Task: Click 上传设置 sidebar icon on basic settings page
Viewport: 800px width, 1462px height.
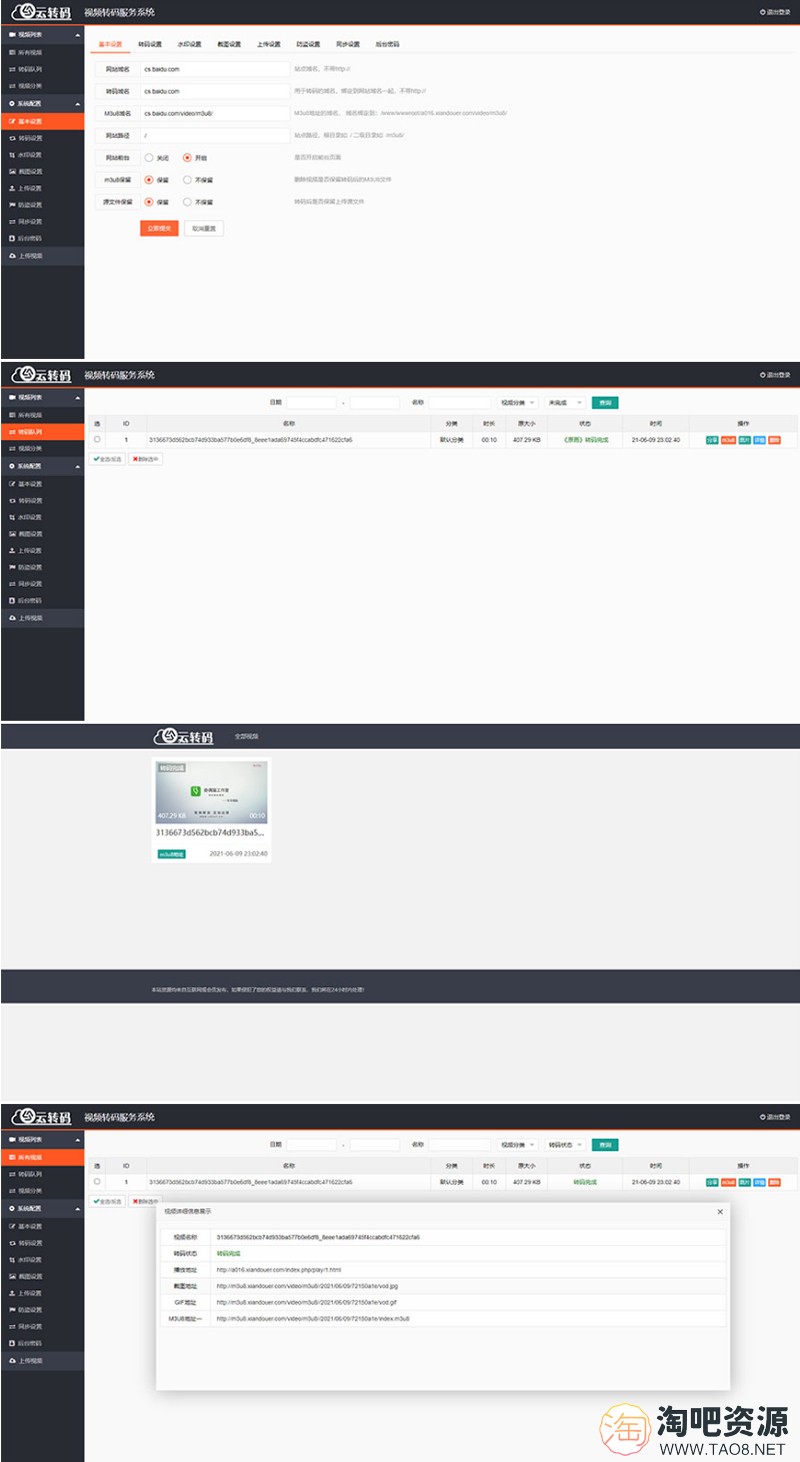Action: coord(12,188)
